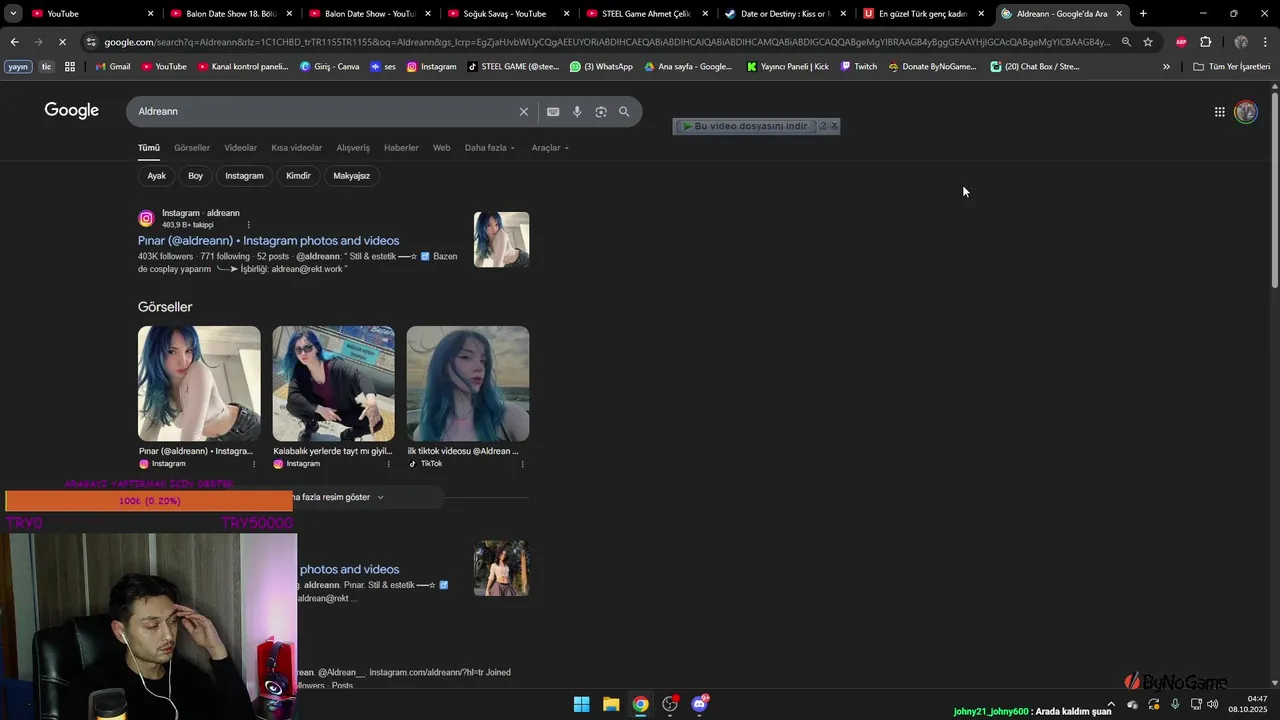1280x720 pixels.
Task: Select the Görseller search tab
Action: 192,148
